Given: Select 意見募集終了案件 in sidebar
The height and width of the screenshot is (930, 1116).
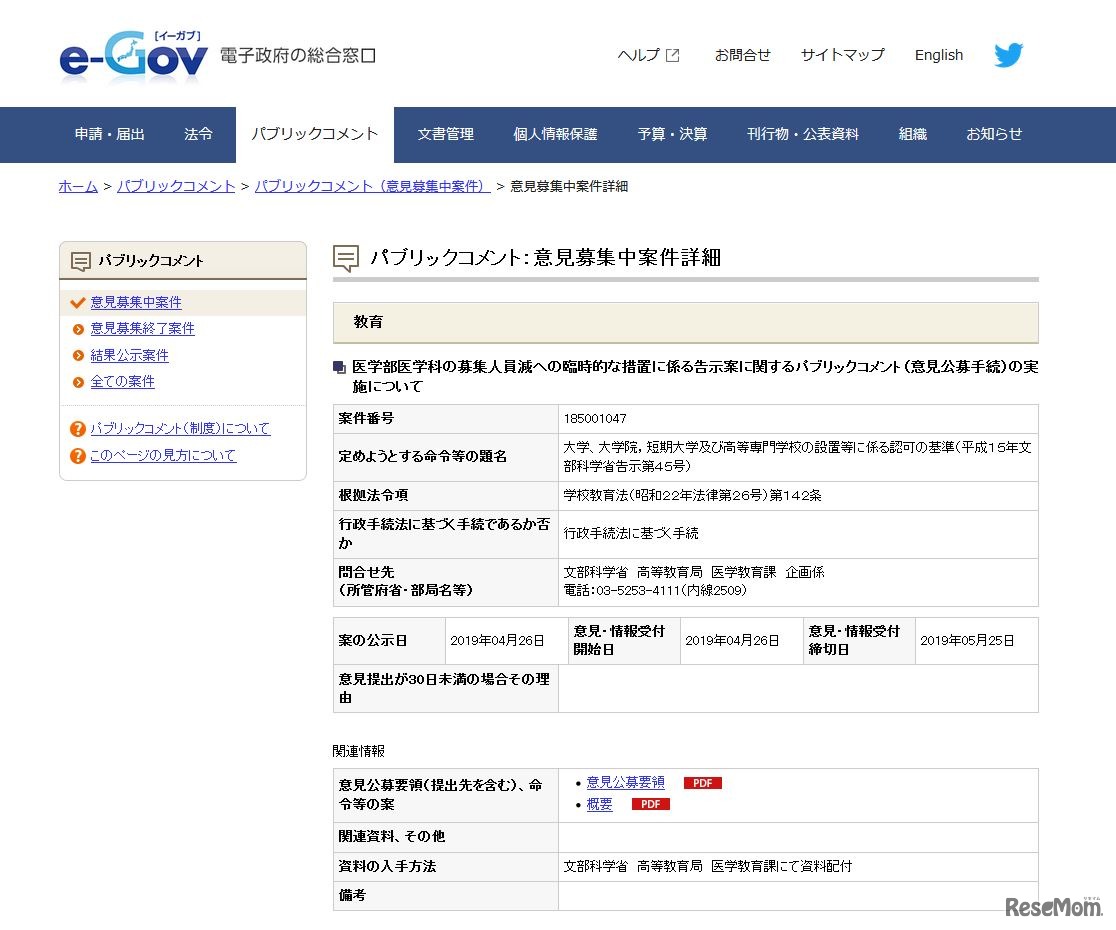Looking at the screenshot, I should (x=142, y=329).
